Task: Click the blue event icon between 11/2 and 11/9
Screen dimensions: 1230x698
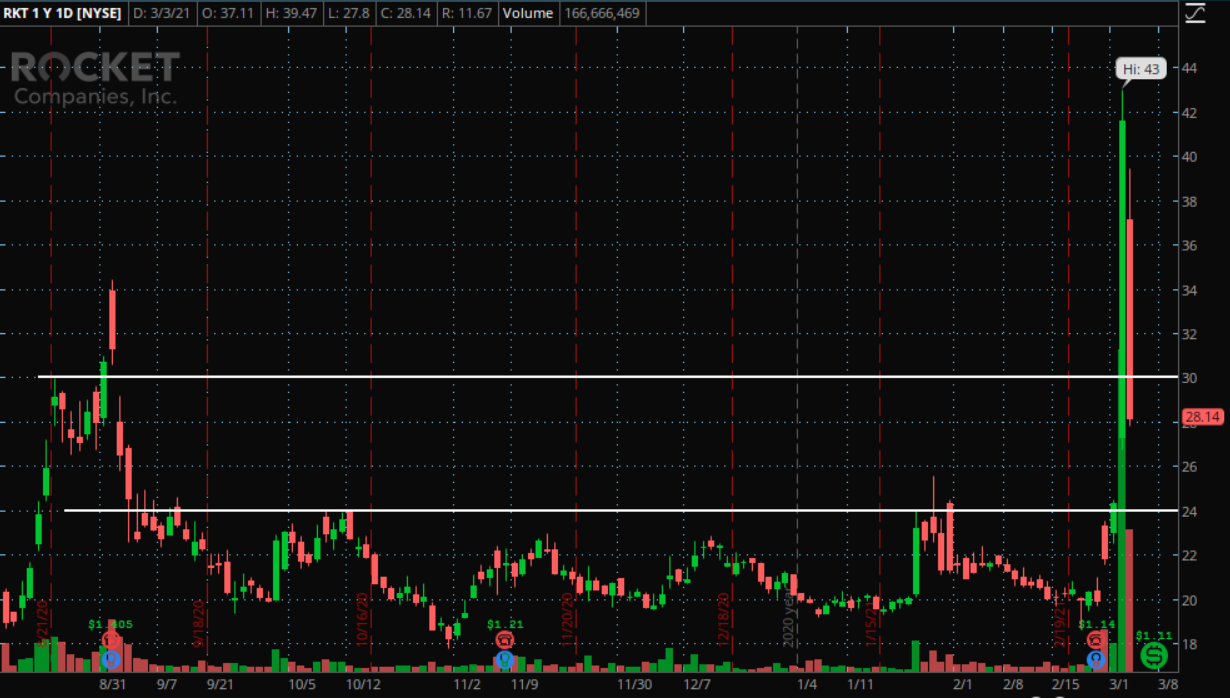Action: pyautogui.click(x=505, y=660)
